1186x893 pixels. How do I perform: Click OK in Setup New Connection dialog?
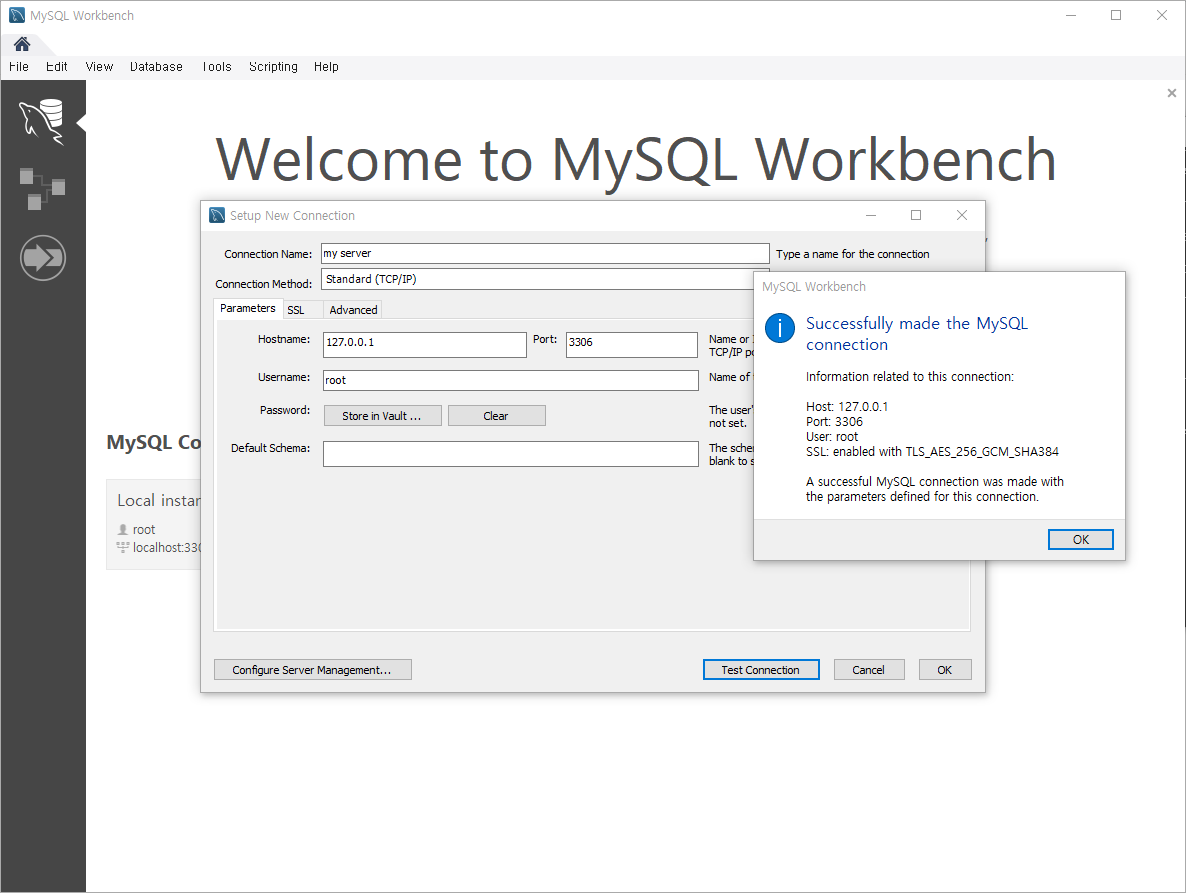tap(945, 670)
